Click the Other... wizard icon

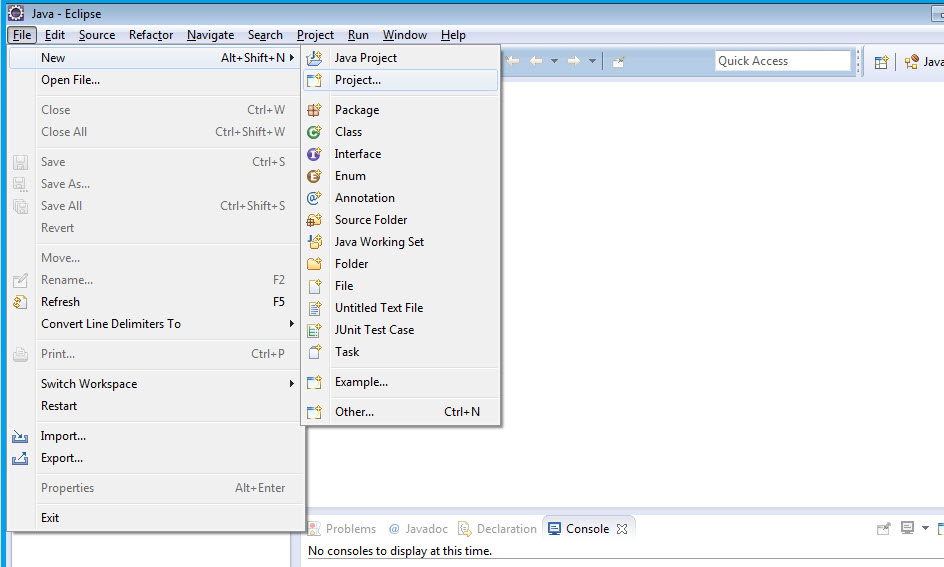coord(314,412)
